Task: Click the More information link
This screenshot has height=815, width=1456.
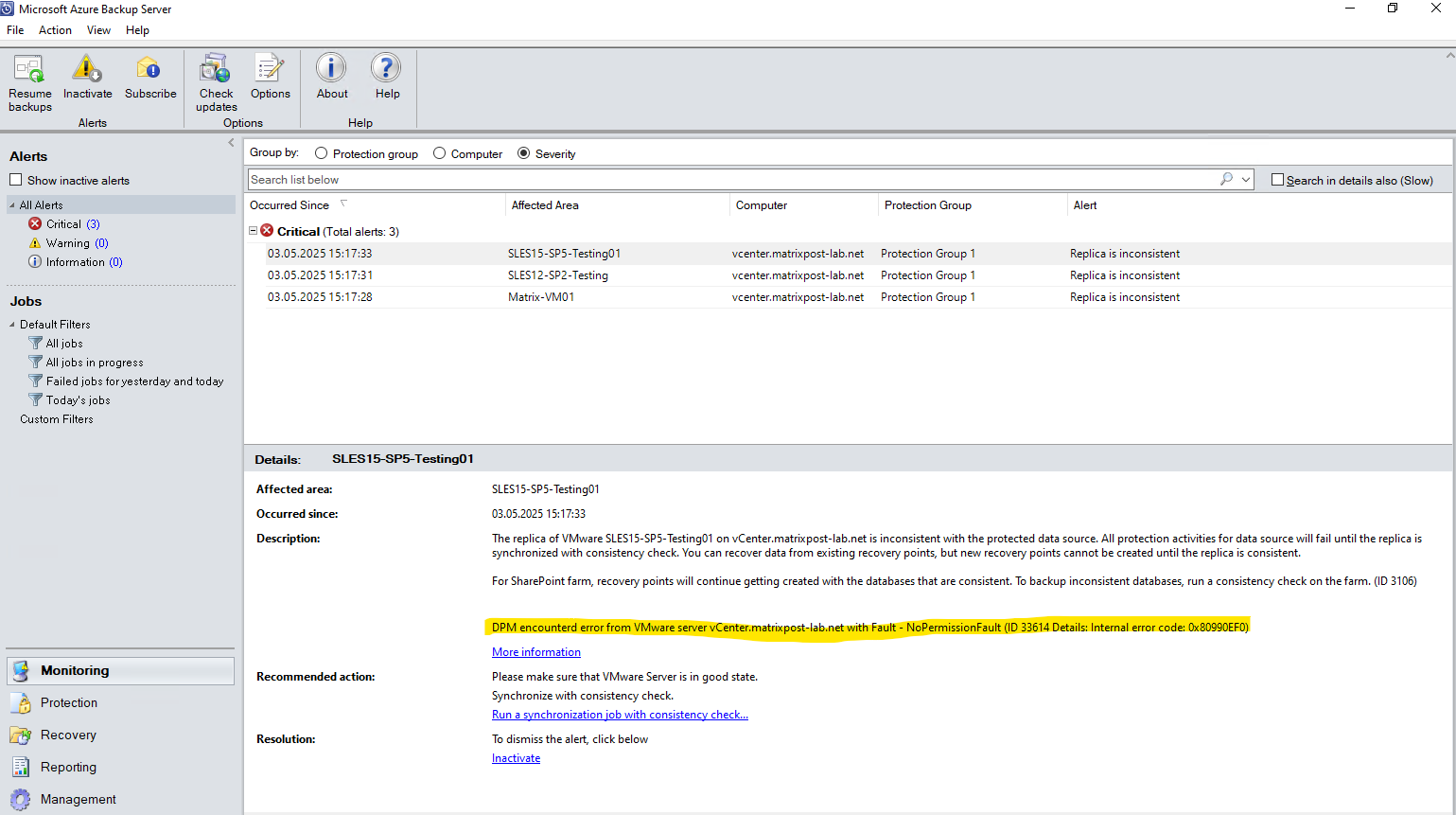Action: (536, 652)
